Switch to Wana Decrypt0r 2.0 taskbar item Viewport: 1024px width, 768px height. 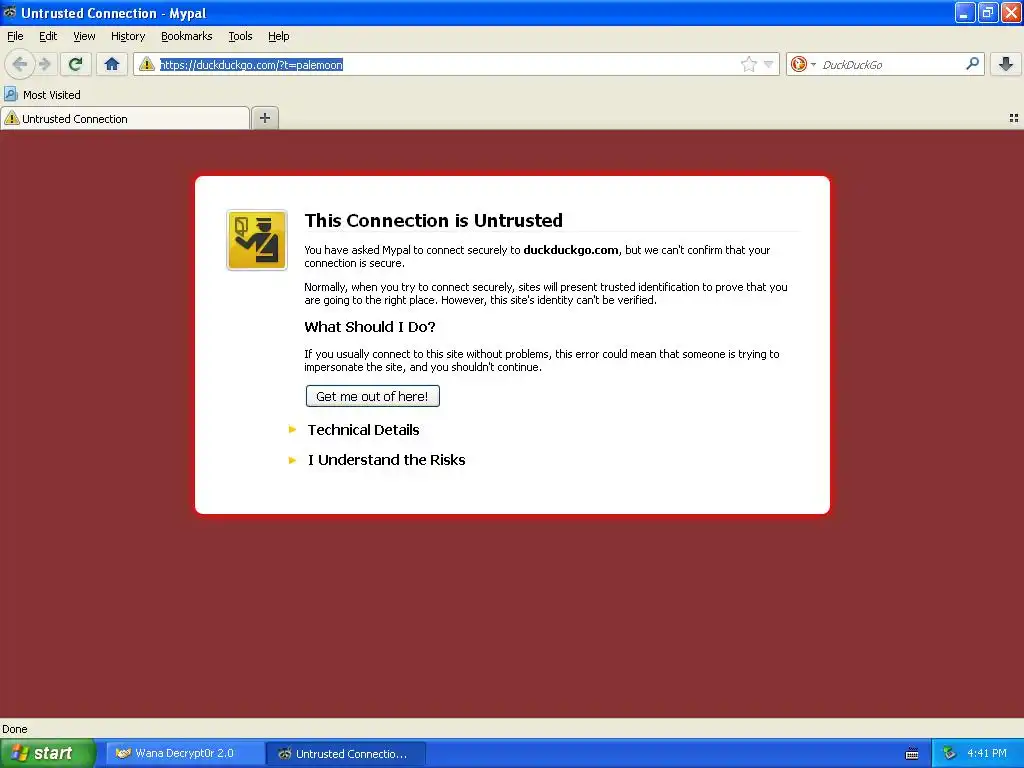click(x=185, y=753)
